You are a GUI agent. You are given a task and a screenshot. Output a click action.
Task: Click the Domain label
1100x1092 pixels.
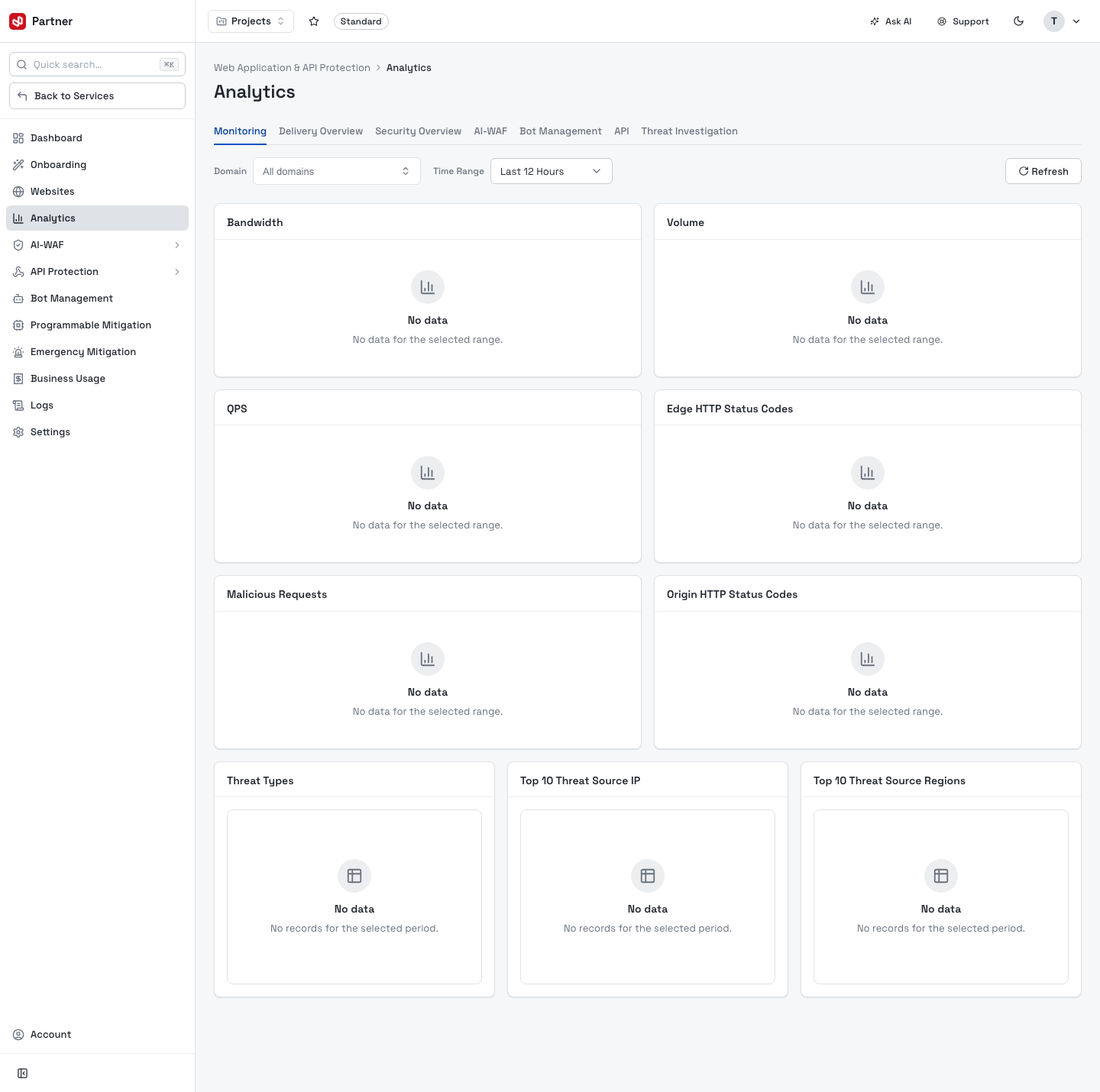pyautogui.click(x=230, y=171)
